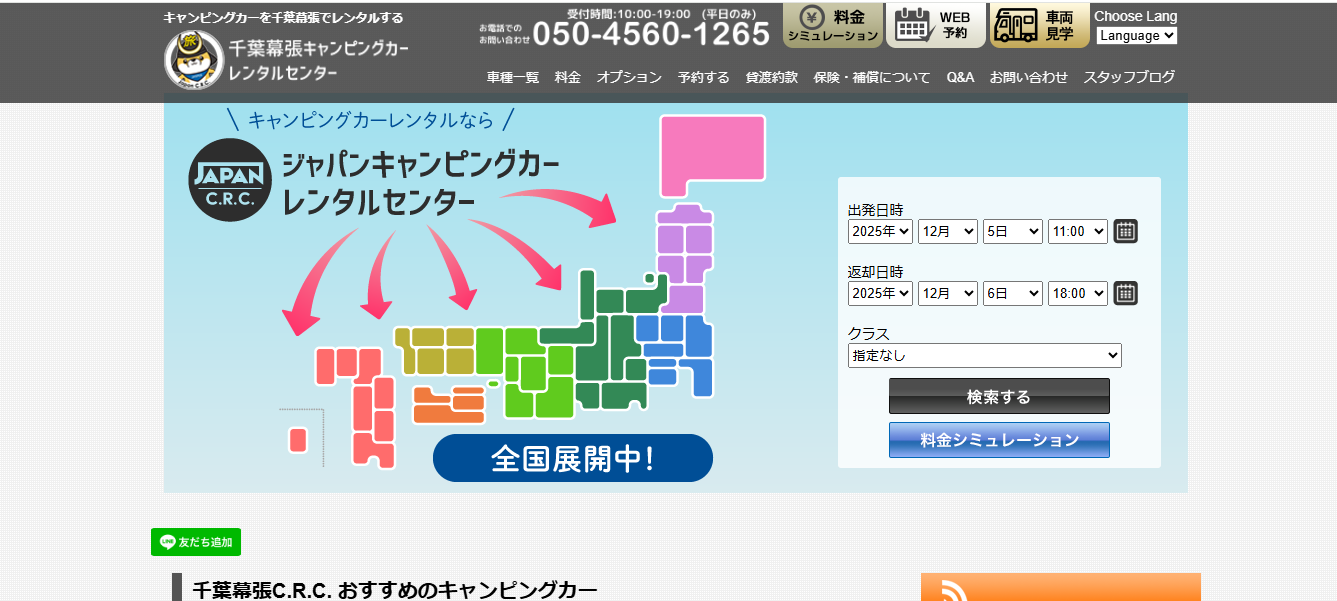The width and height of the screenshot is (1337, 601).
Task: Go to the Q&A menu item
Action: point(959,77)
